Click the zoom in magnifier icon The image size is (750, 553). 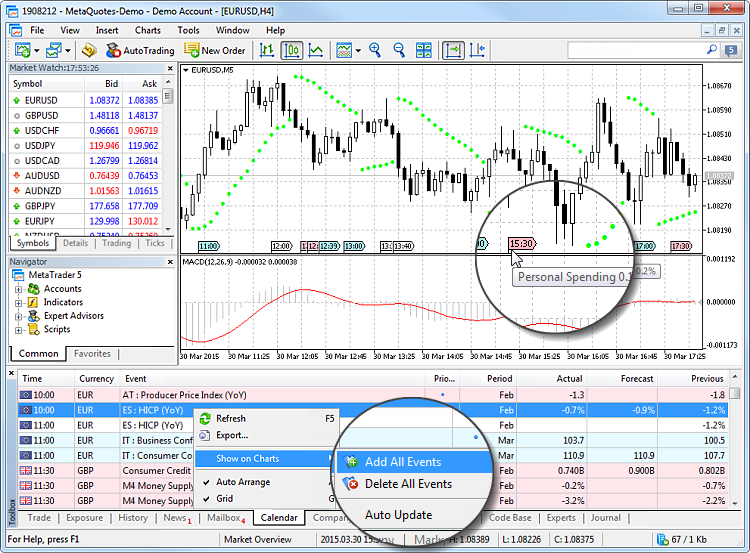[x=376, y=50]
